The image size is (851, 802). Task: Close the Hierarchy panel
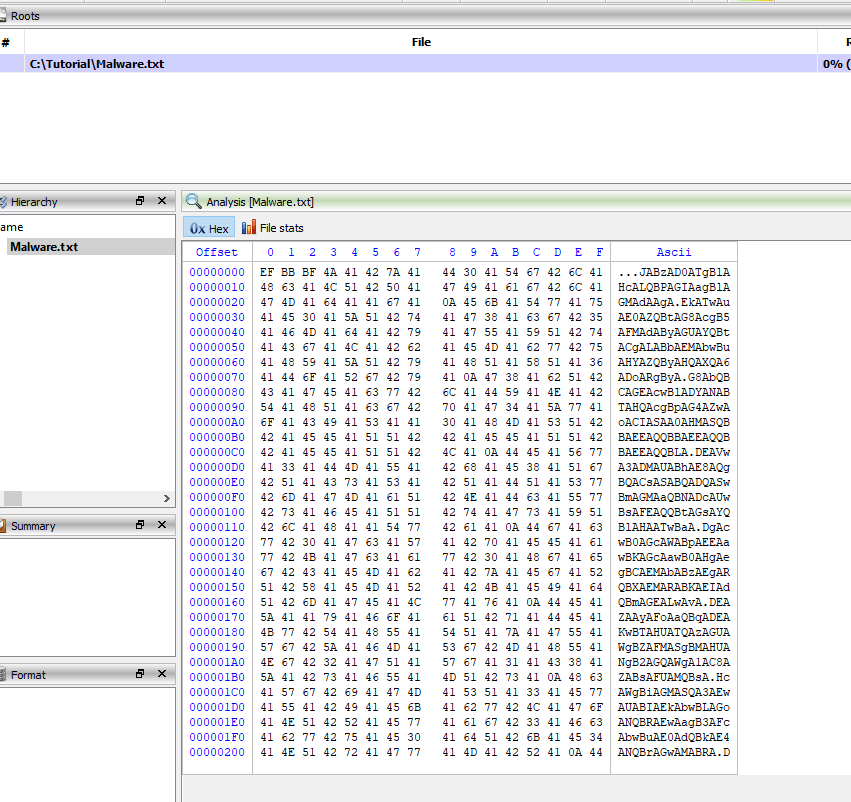coord(162,201)
